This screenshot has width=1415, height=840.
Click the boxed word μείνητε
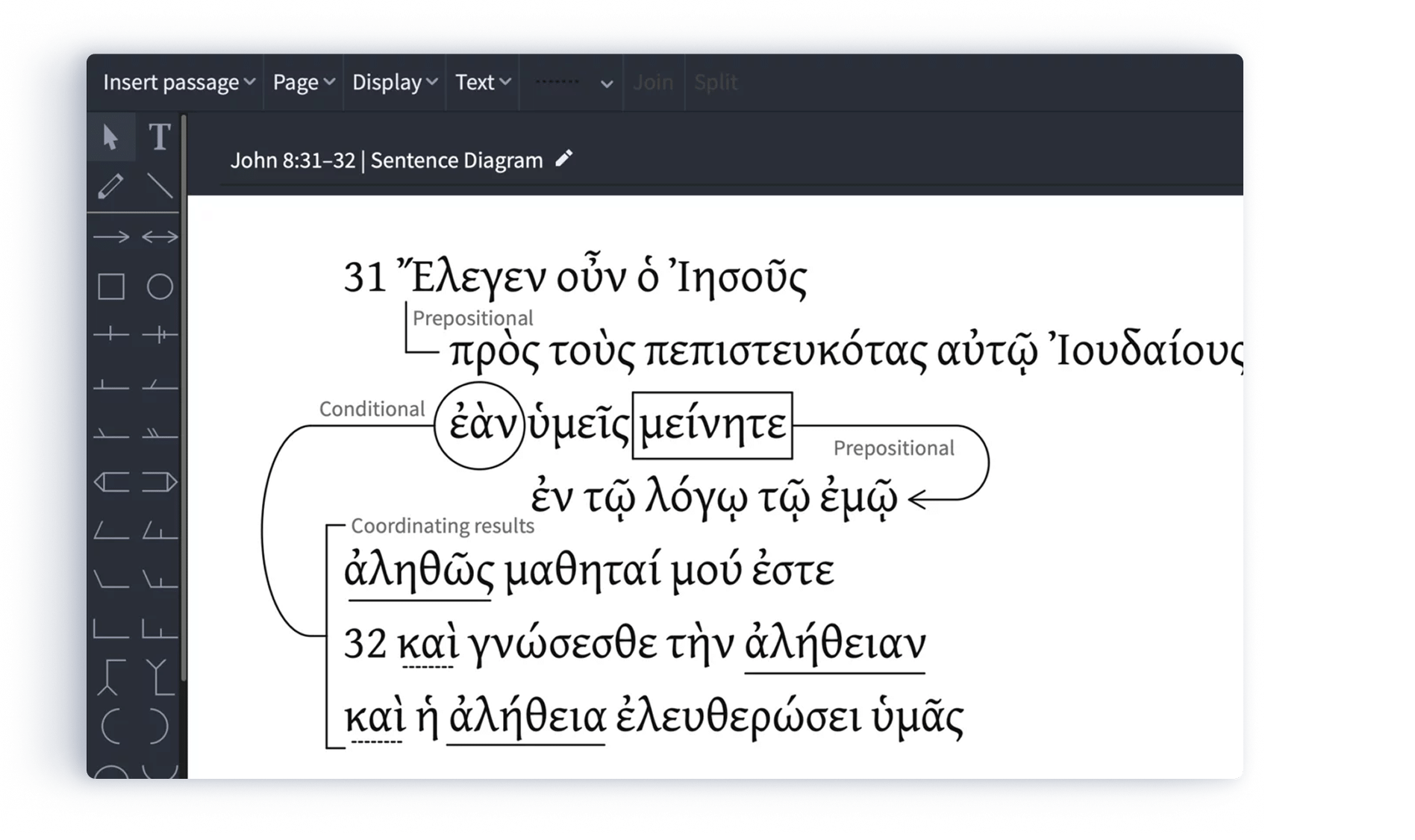pos(713,425)
